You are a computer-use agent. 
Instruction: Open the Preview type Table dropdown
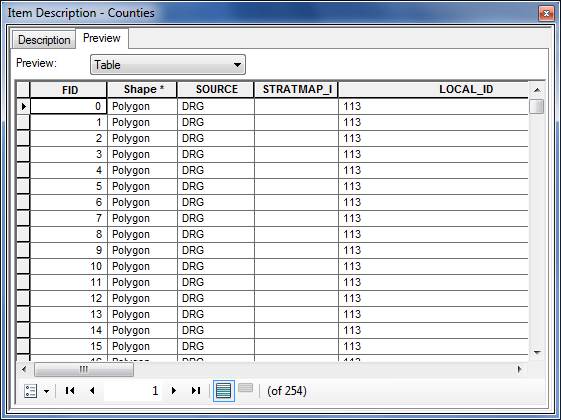168,65
